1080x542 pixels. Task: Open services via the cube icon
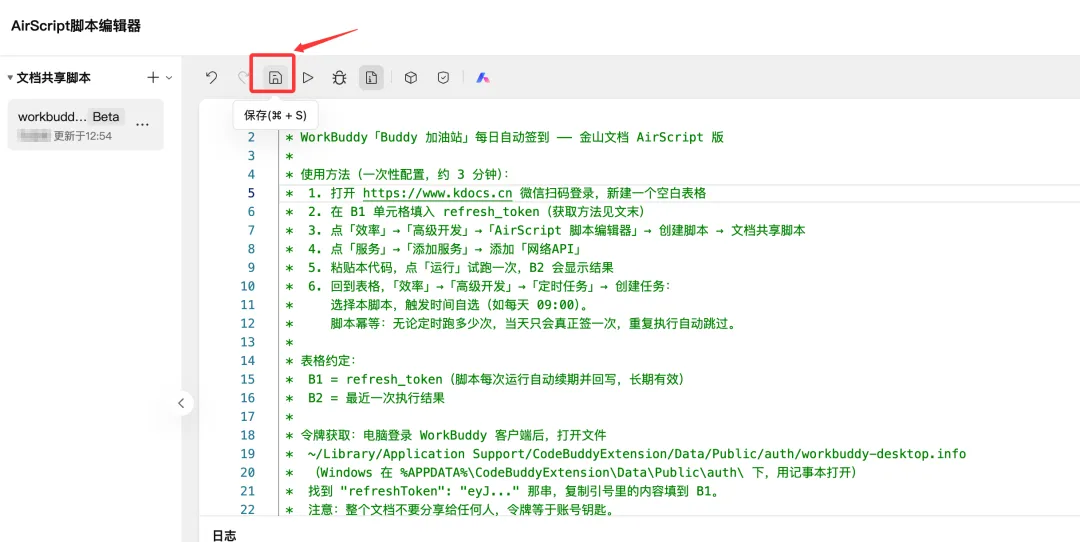(x=411, y=78)
